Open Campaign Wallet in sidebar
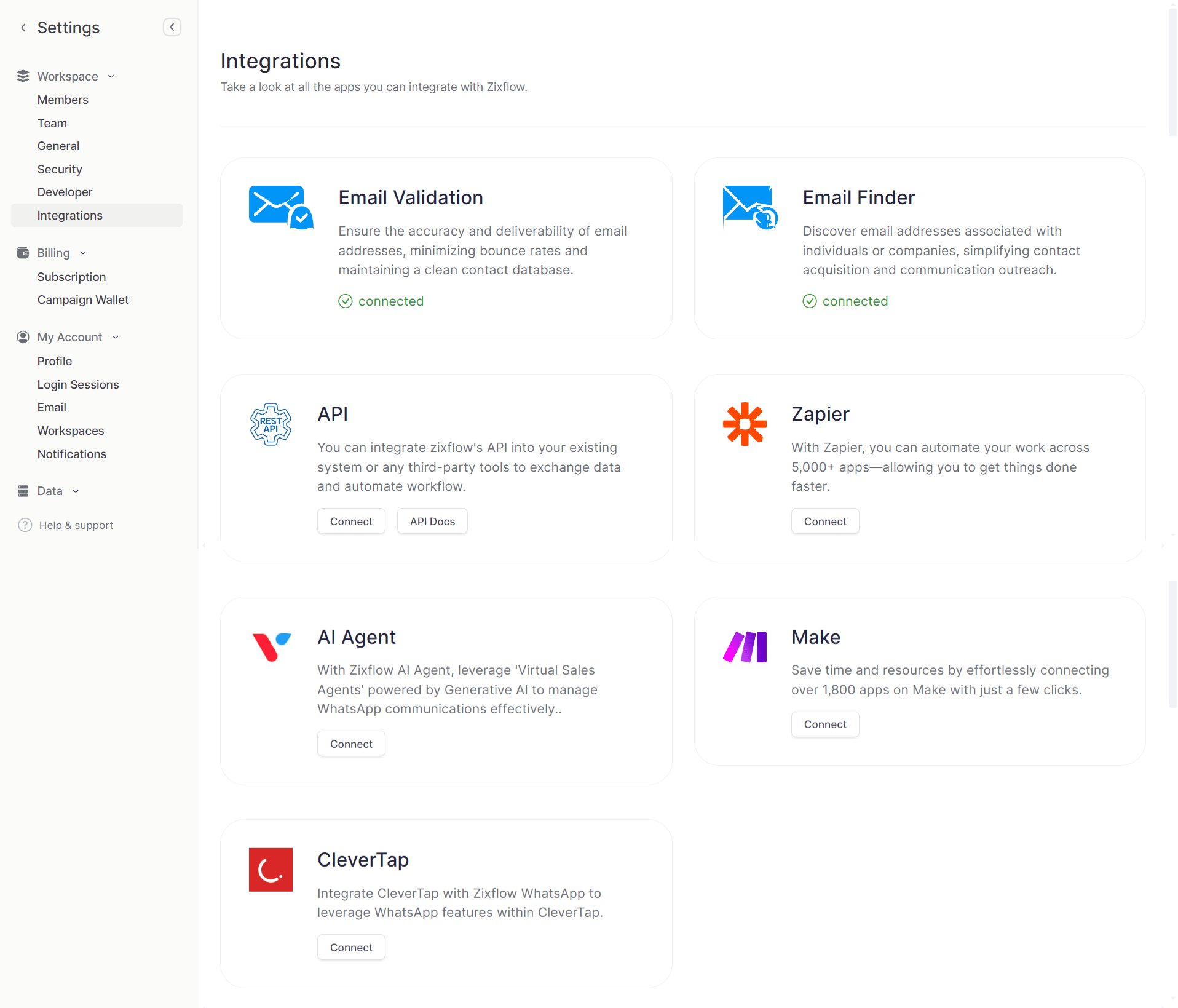 coord(83,300)
